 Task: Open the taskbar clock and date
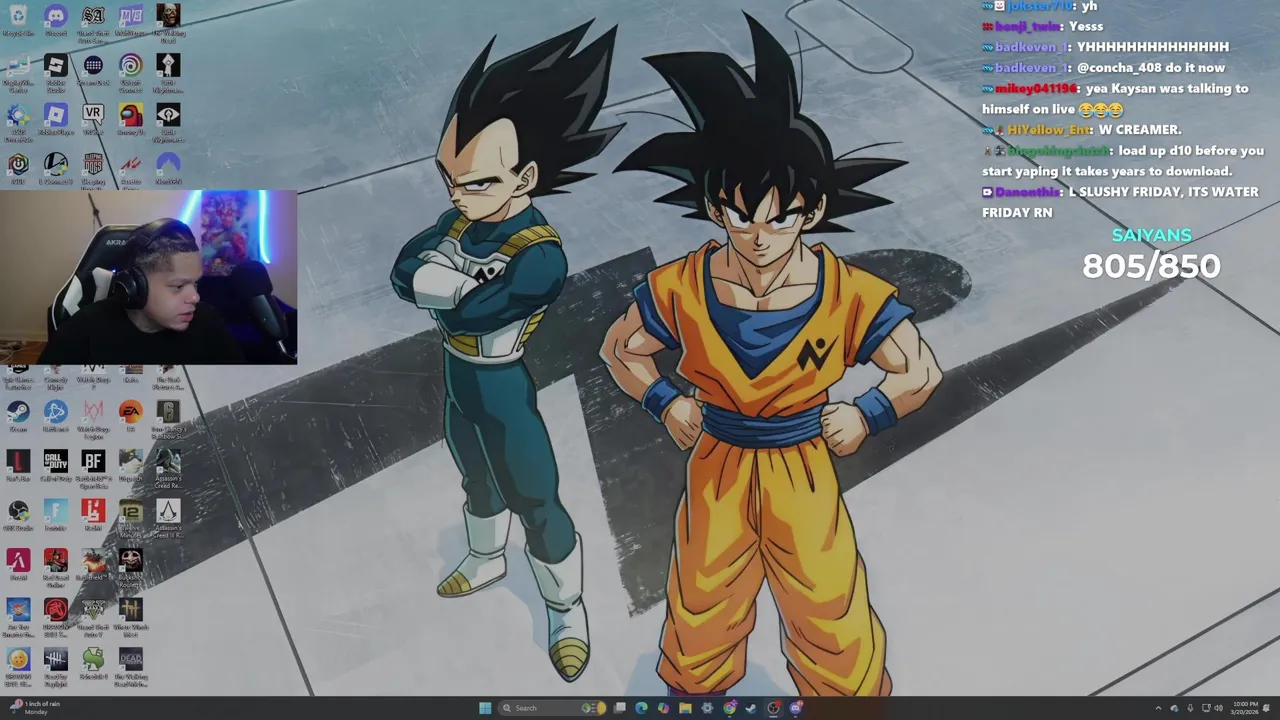pyautogui.click(x=1246, y=708)
